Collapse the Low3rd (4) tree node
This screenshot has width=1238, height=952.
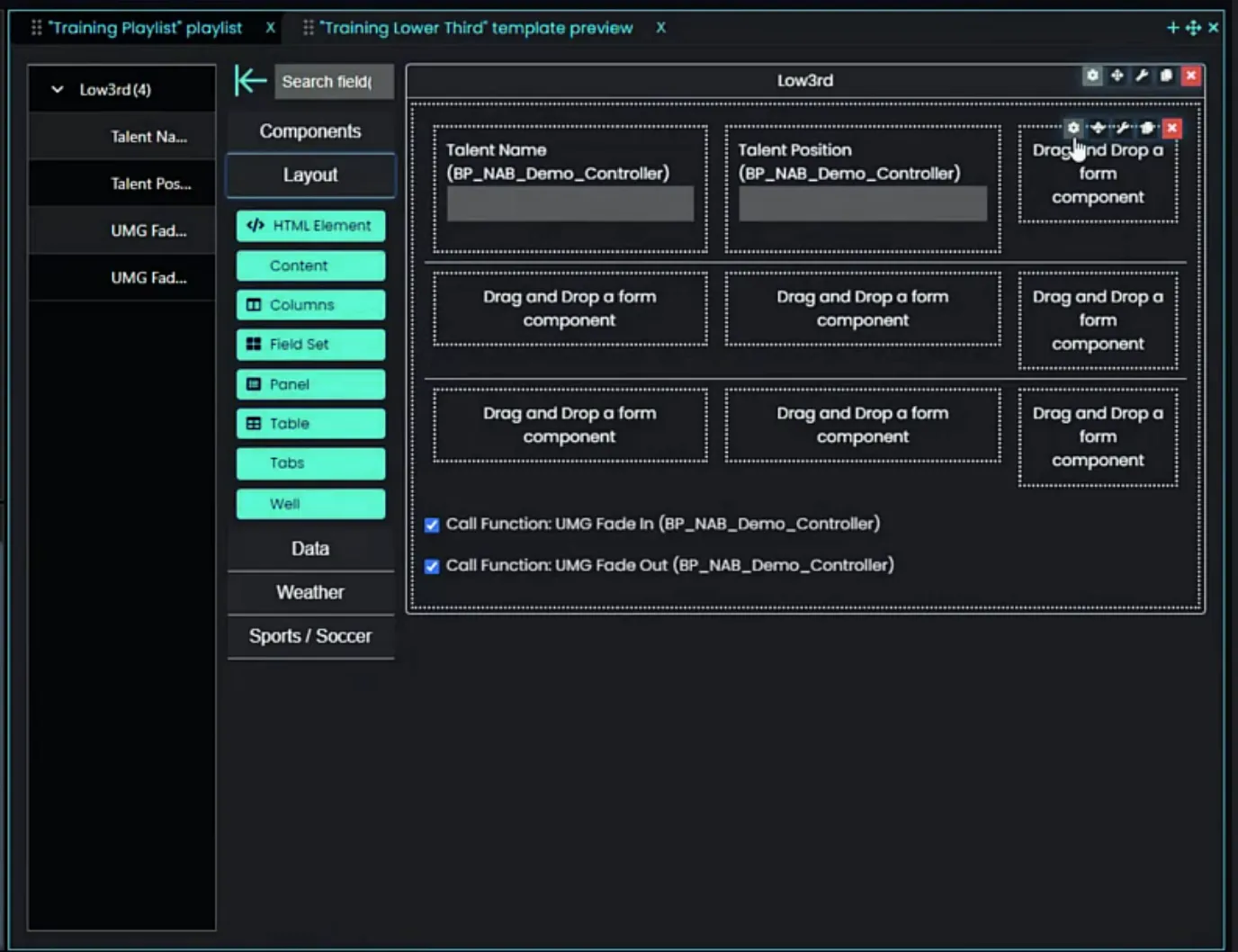(x=58, y=89)
